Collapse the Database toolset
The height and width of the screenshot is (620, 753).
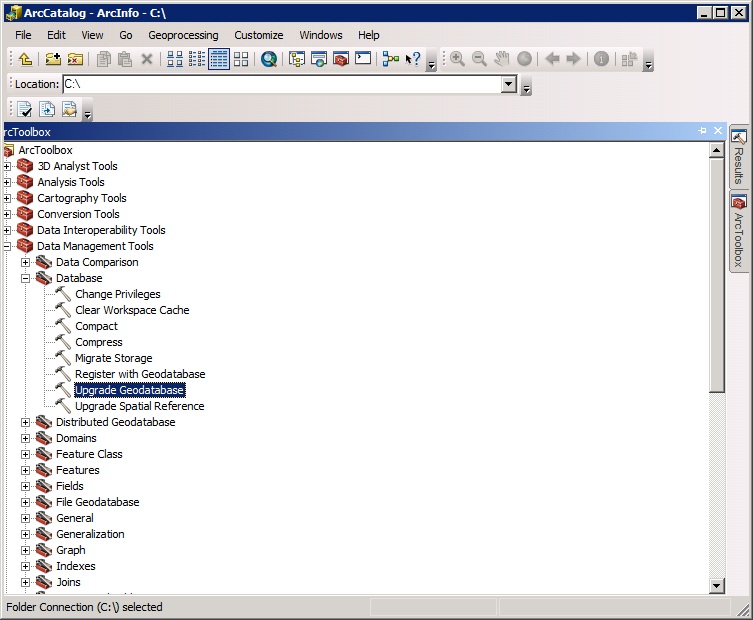(x=25, y=279)
